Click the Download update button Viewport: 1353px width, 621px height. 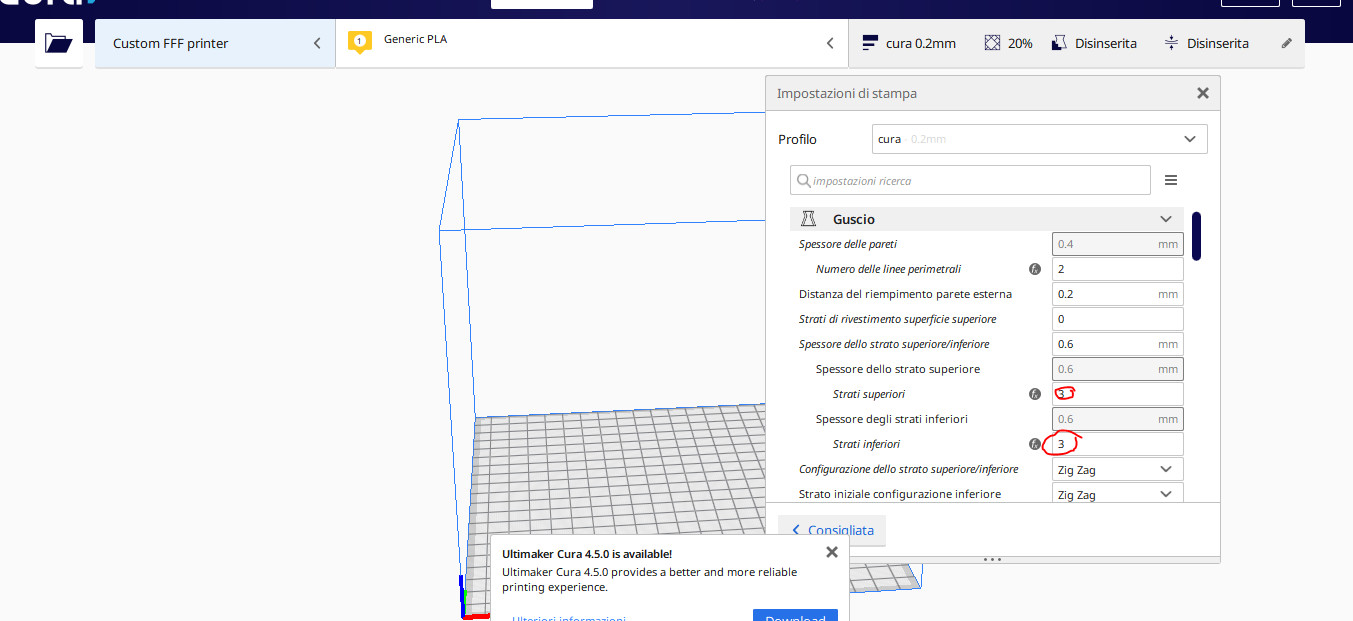pyautogui.click(x=795, y=615)
